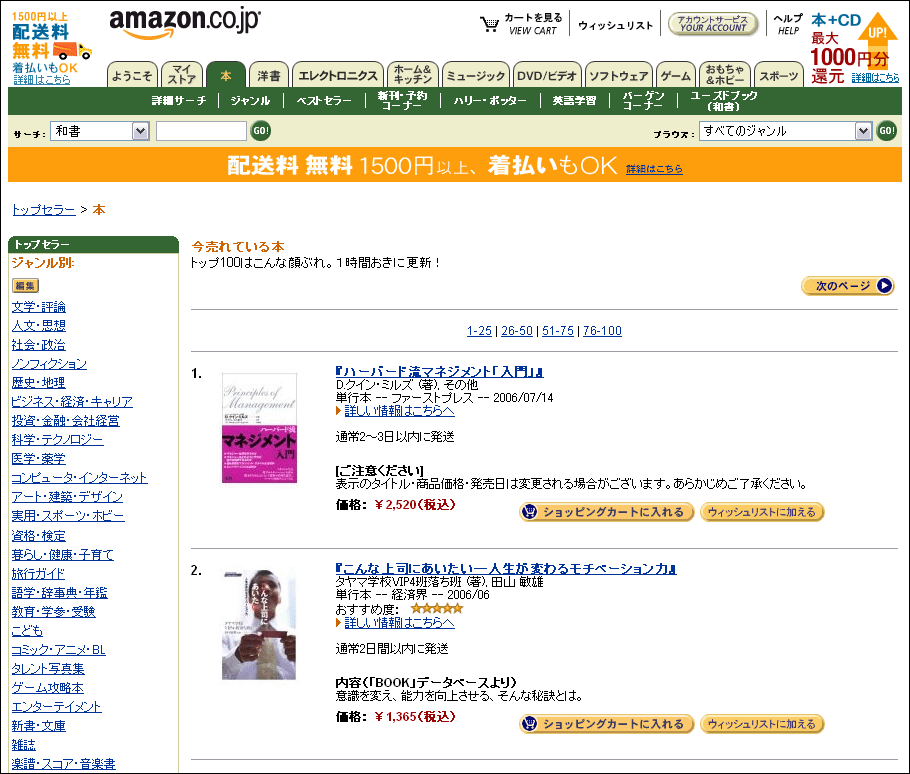Select the おもちゃ&ホビー tab

[725, 75]
